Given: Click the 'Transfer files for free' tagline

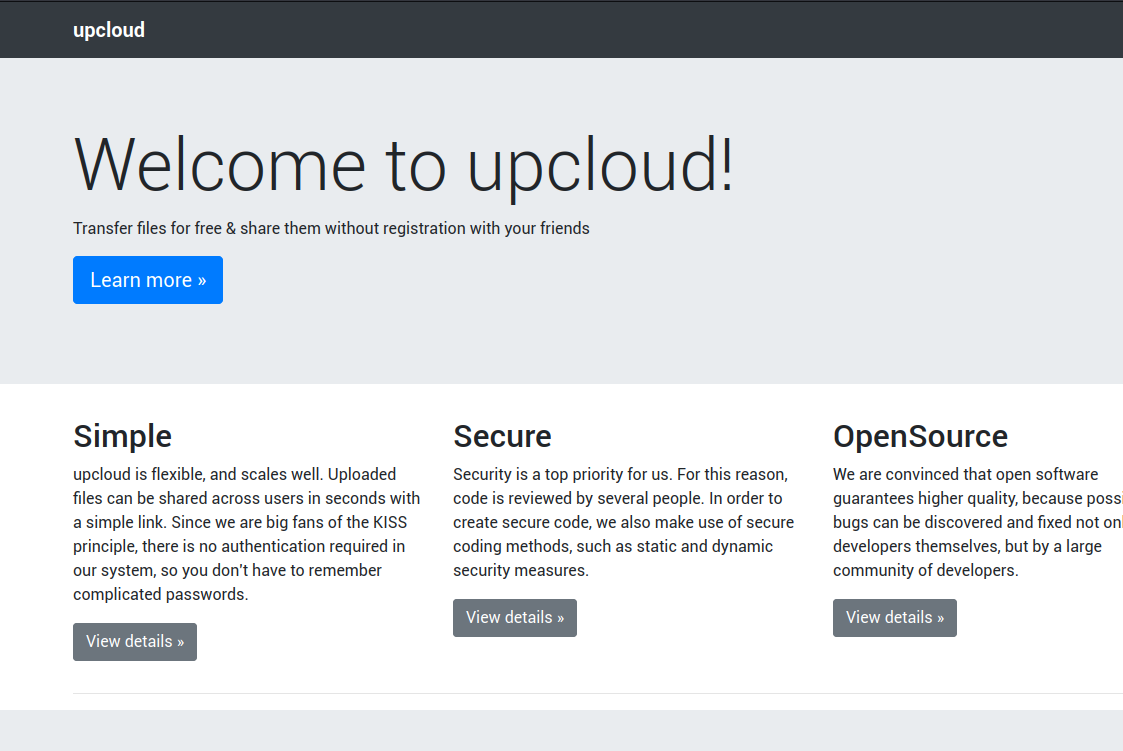Looking at the screenshot, I should coord(332,228).
